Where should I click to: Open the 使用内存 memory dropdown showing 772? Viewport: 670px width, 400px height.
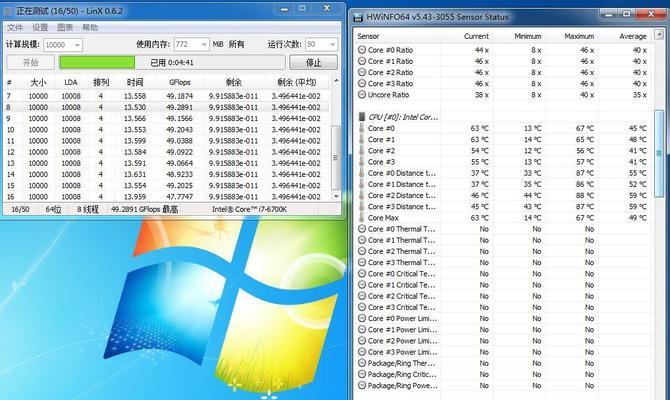pos(191,44)
